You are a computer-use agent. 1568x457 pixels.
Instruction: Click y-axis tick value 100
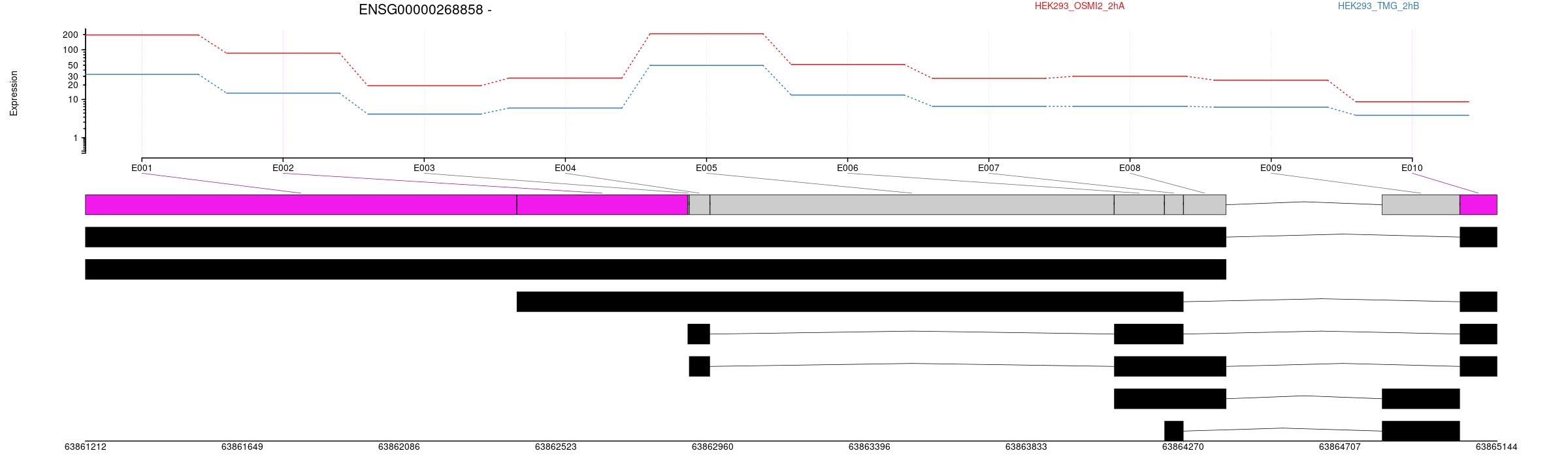71,50
